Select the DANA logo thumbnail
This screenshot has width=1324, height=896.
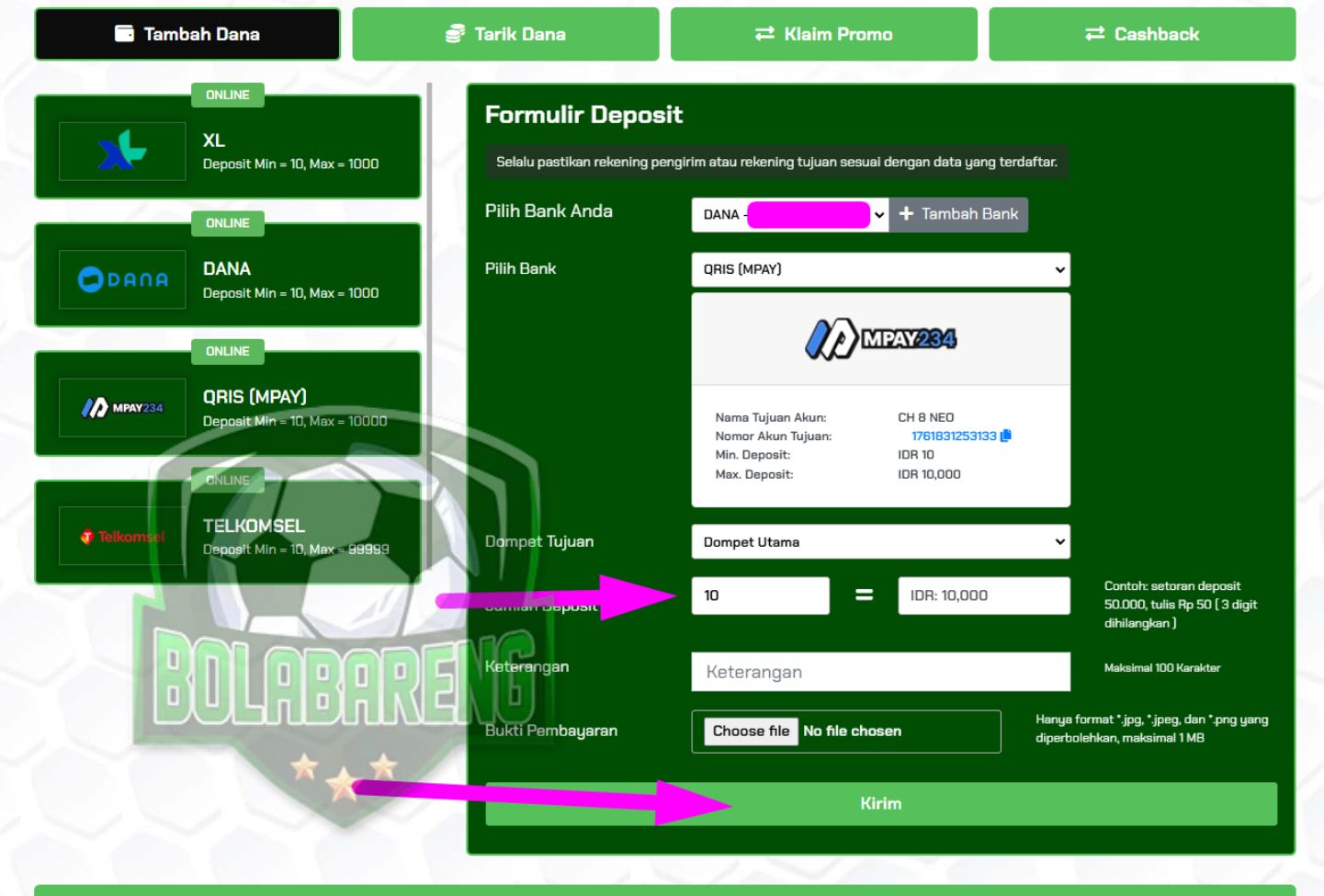pyautogui.click(x=122, y=279)
